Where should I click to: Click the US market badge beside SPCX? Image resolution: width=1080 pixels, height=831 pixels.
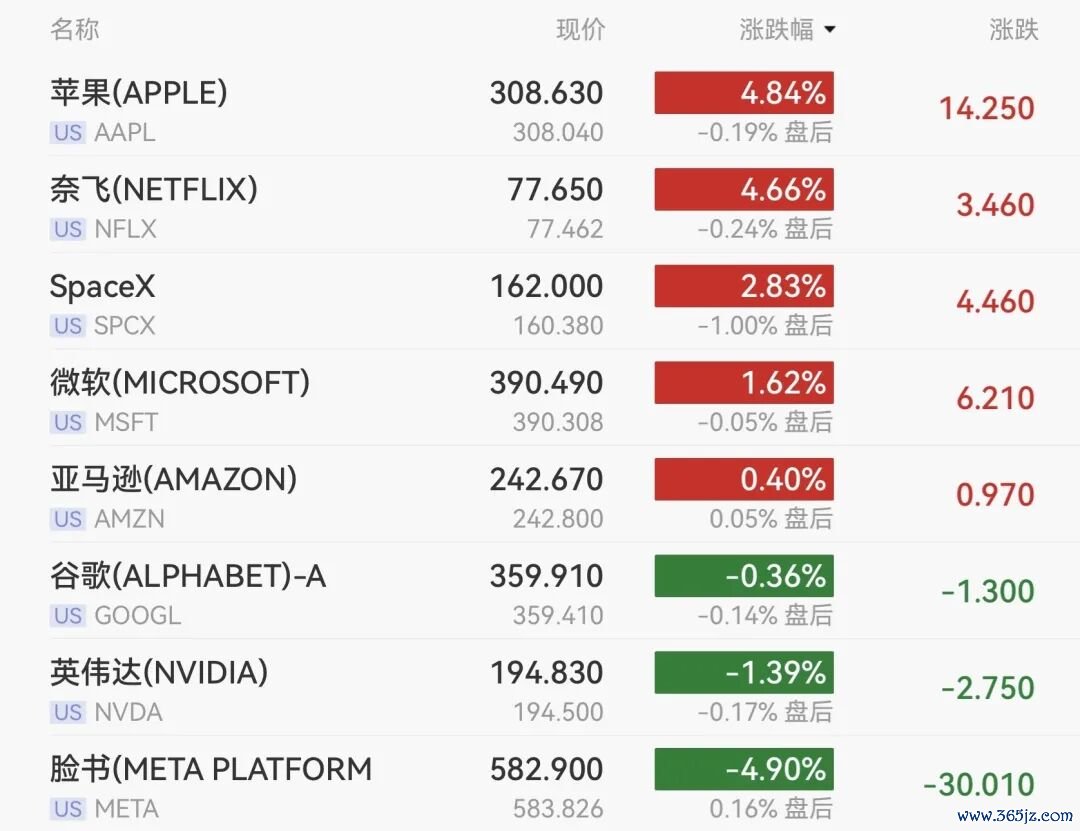tap(68, 325)
